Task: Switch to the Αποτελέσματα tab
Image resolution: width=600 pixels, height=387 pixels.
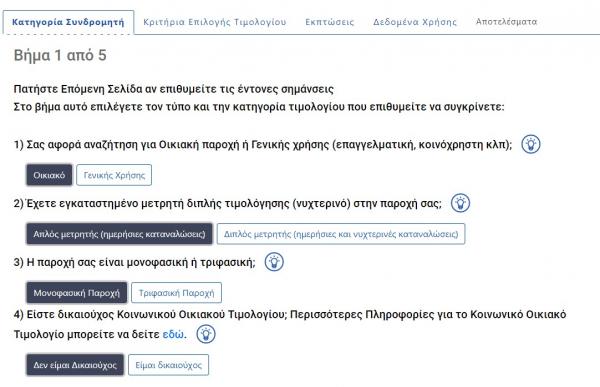Action: coord(506,21)
